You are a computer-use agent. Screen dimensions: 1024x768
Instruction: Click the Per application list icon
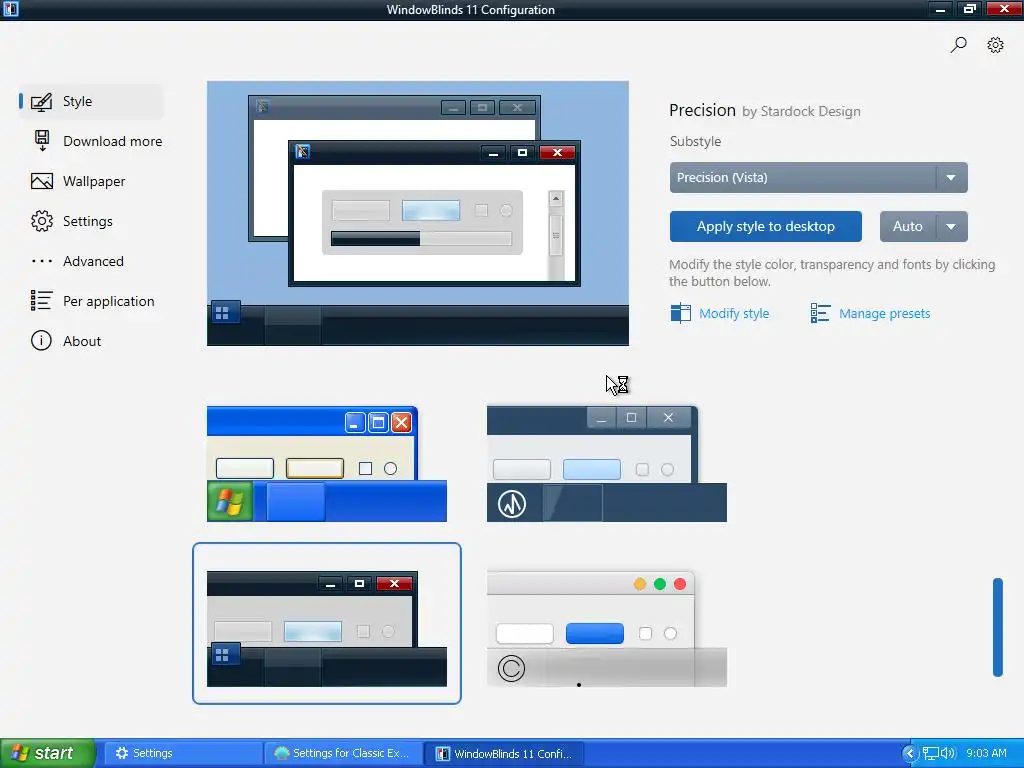coord(42,300)
